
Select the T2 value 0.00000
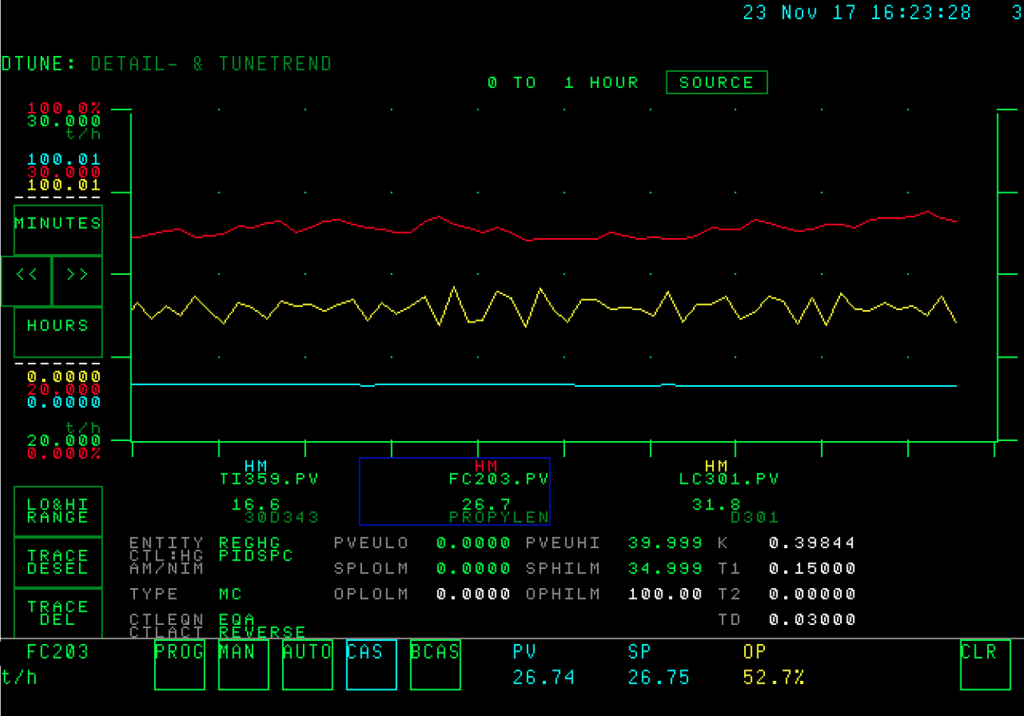click(812, 594)
